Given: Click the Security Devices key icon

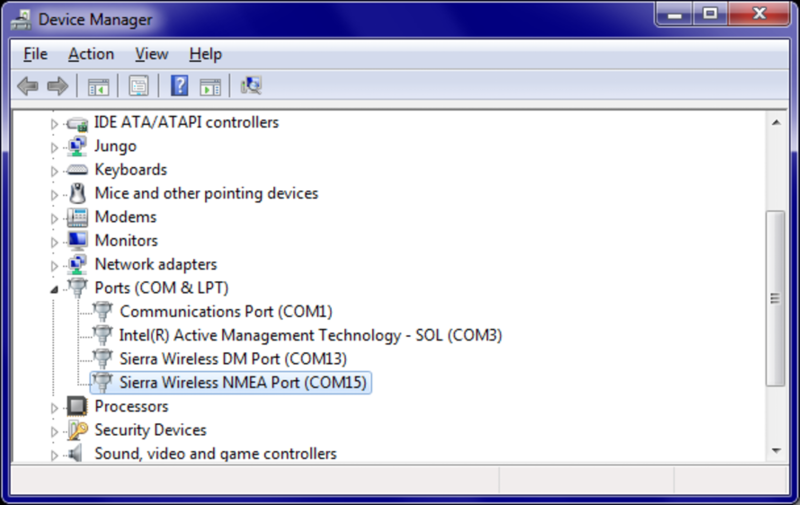Looking at the screenshot, I should tap(77, 430).
